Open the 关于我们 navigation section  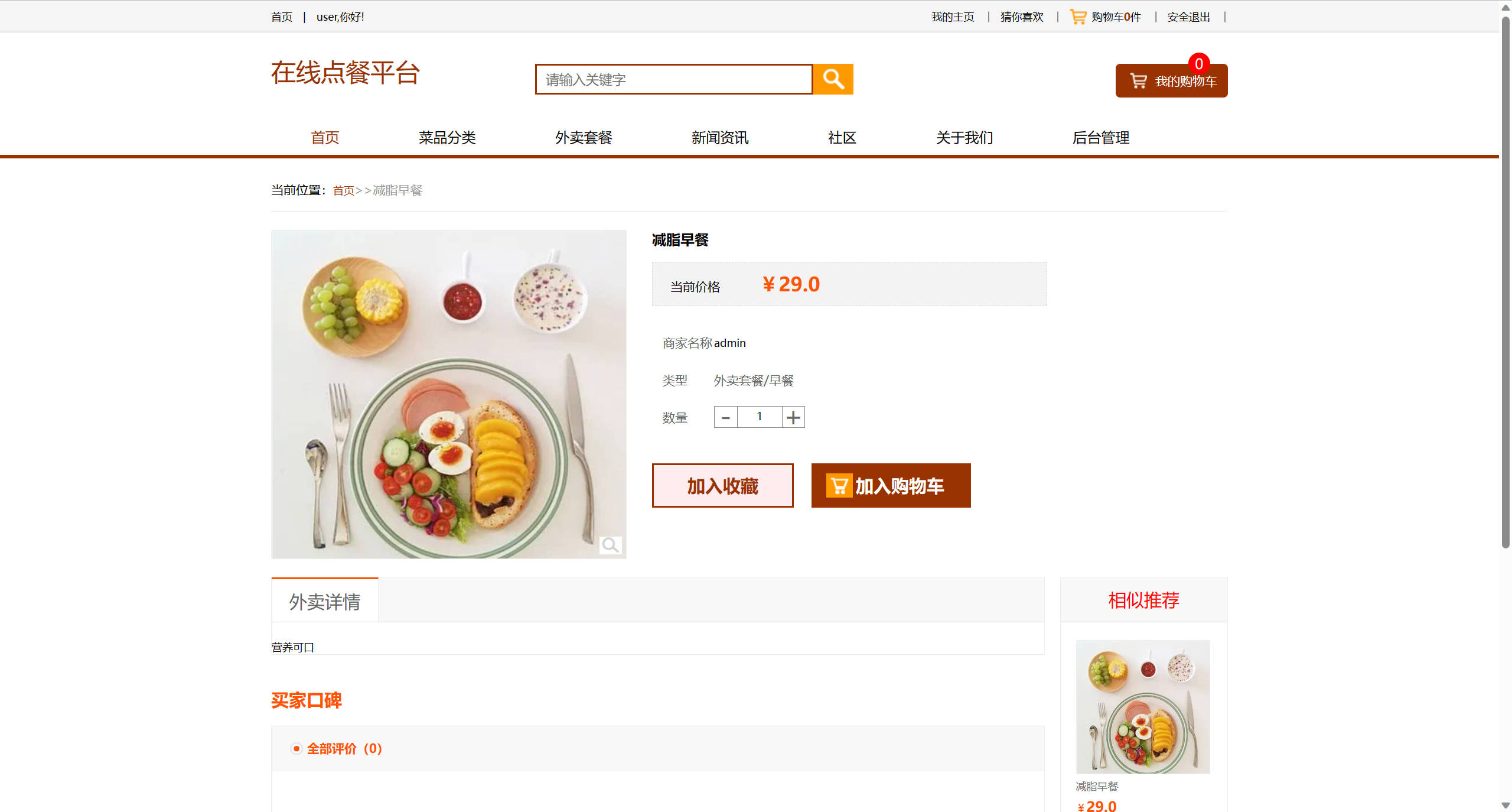coord(964,138)
